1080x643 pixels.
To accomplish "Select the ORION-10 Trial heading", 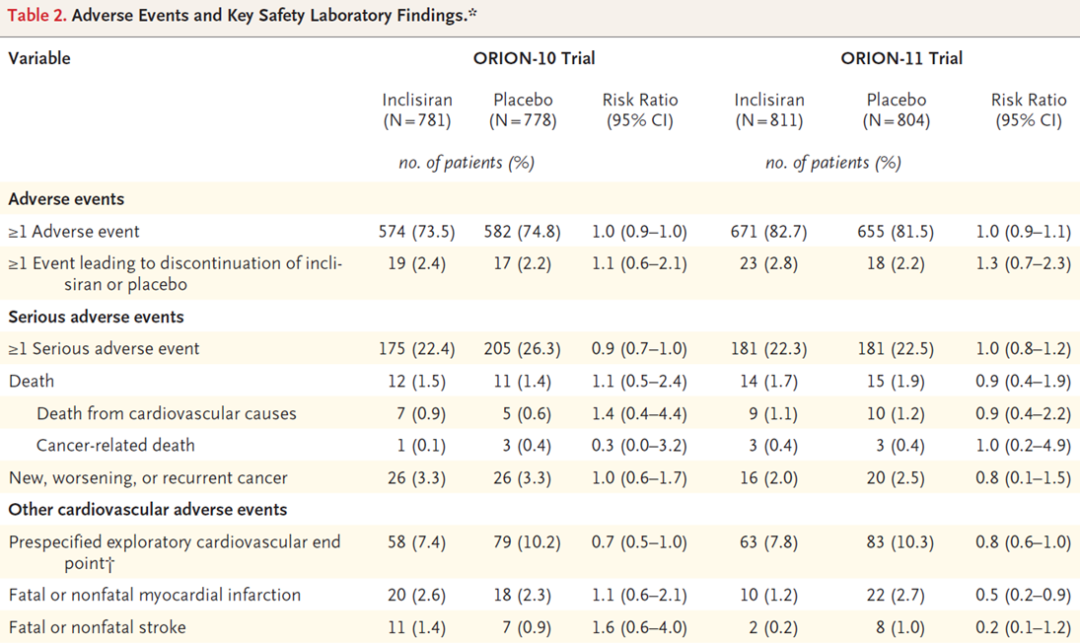I will [x=533, y=58].
